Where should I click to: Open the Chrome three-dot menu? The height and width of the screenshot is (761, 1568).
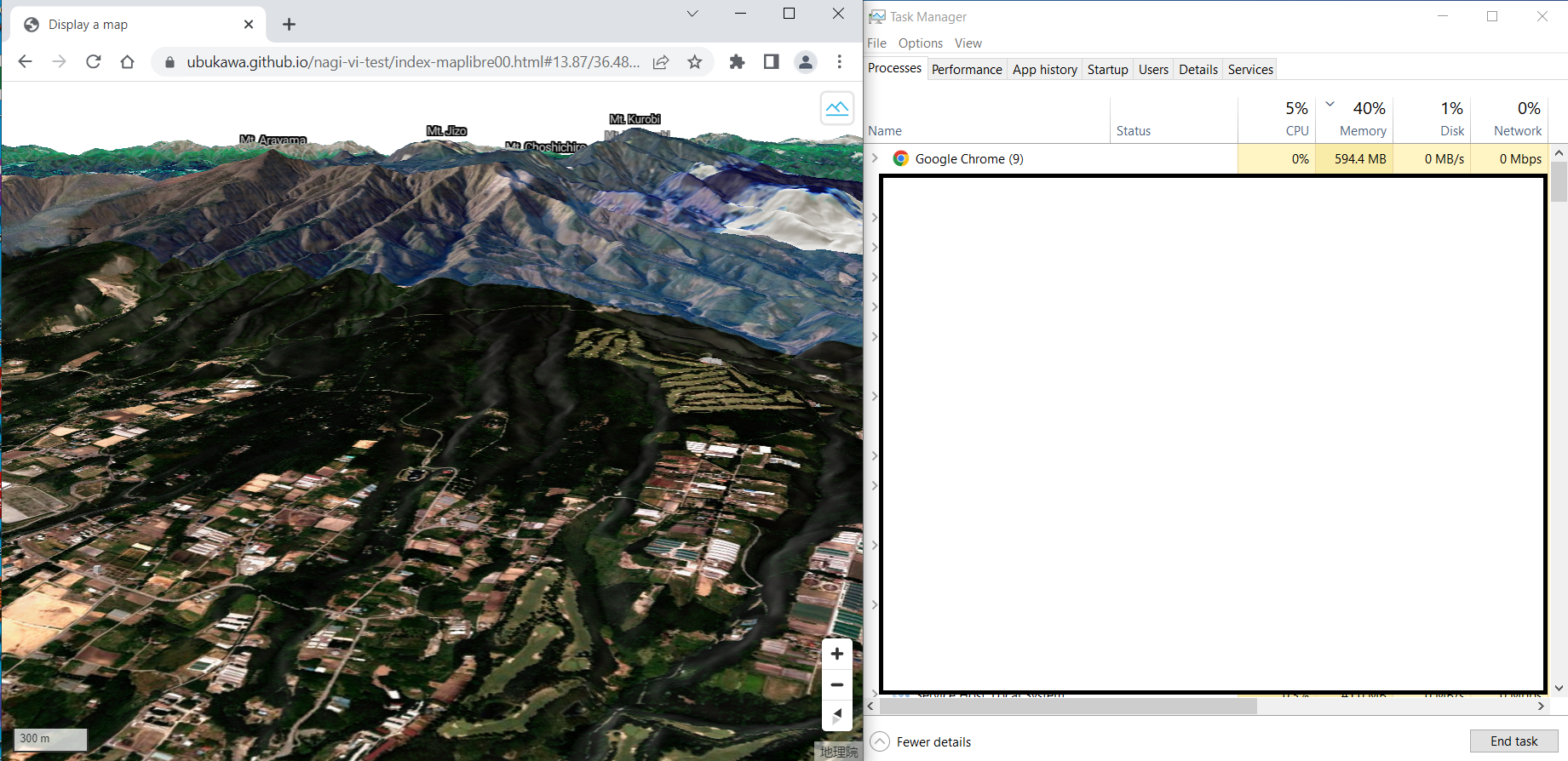840,61
